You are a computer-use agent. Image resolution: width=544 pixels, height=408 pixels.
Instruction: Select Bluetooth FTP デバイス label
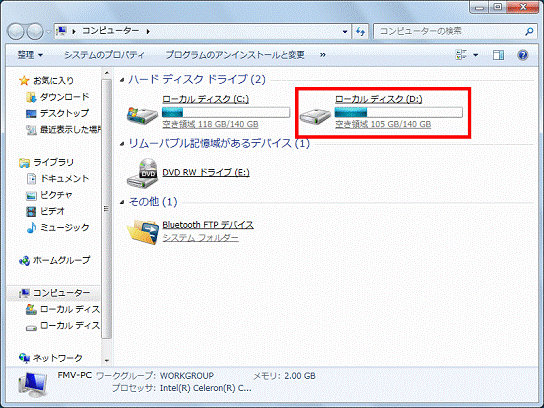(x=208, y=225)
